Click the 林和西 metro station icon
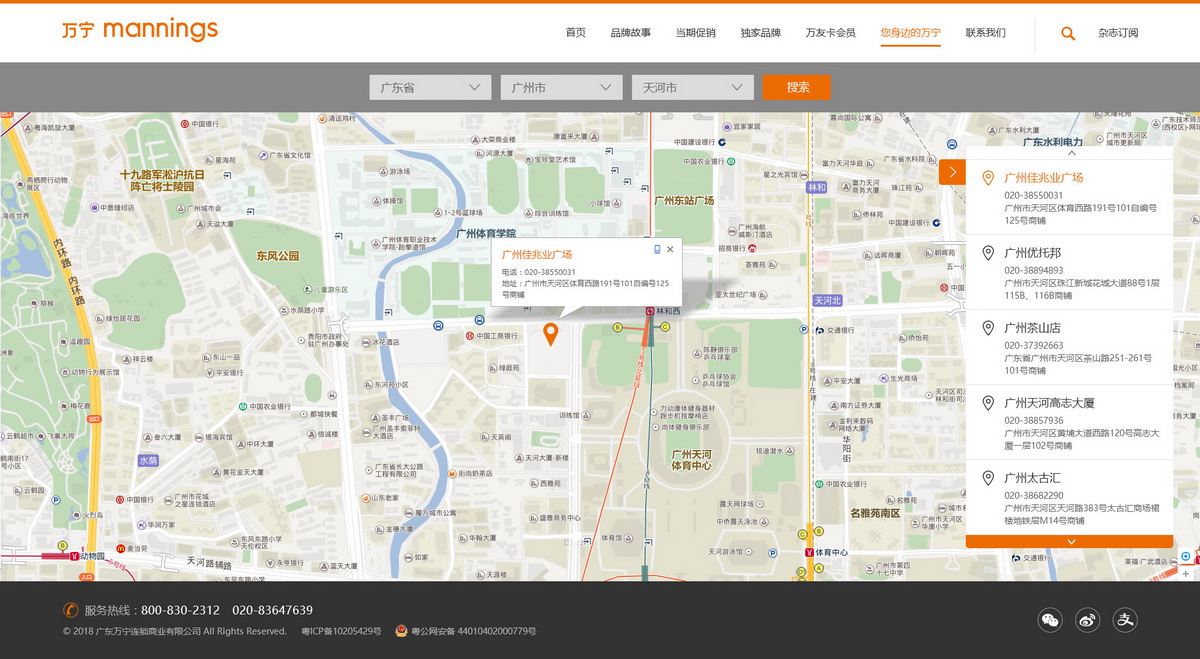This screenshot has height=659, width=1200. pos(649,311)
